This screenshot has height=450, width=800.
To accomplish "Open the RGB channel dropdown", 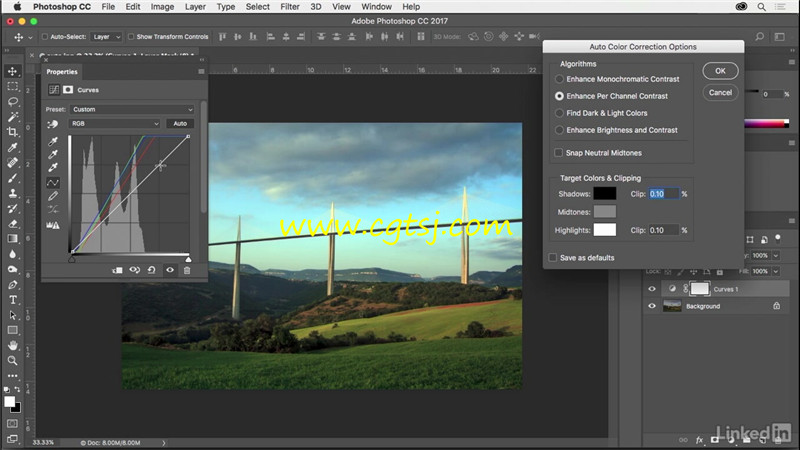I will [x=114, y=123].
